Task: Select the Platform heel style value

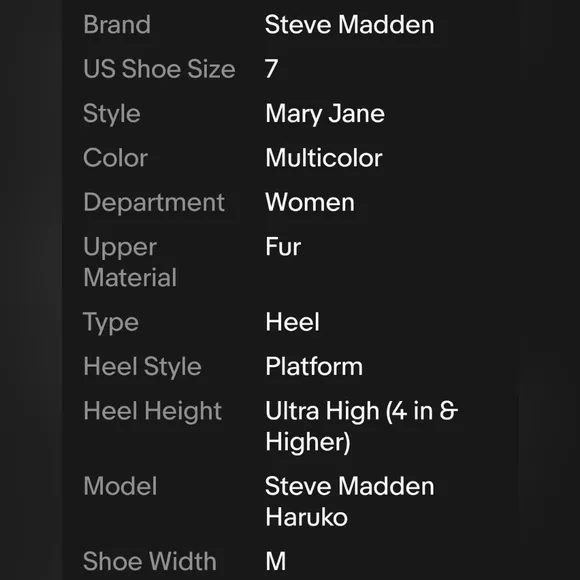Action: coord(314,367)
